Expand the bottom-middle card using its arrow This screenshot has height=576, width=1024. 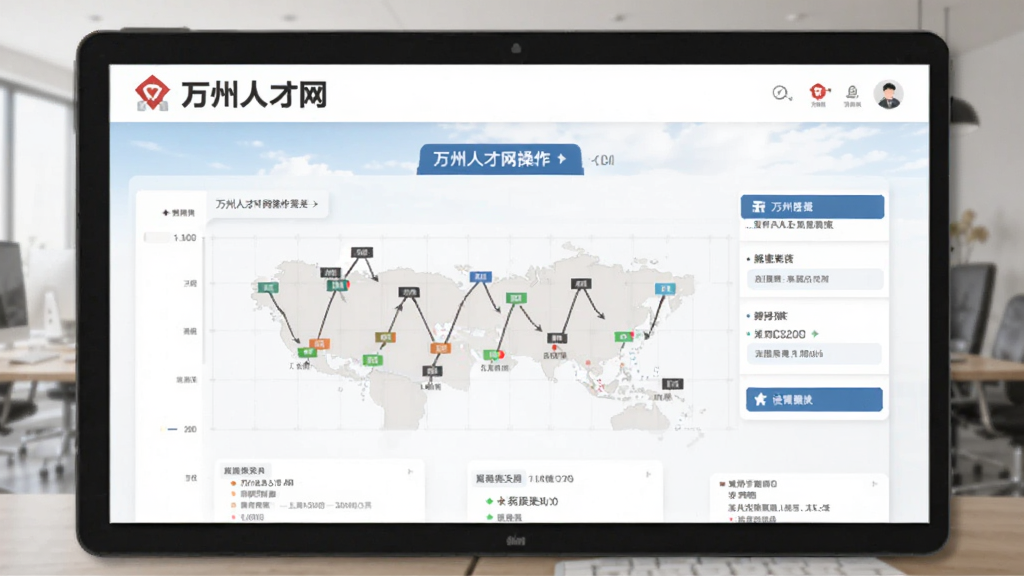click(648, 475)
